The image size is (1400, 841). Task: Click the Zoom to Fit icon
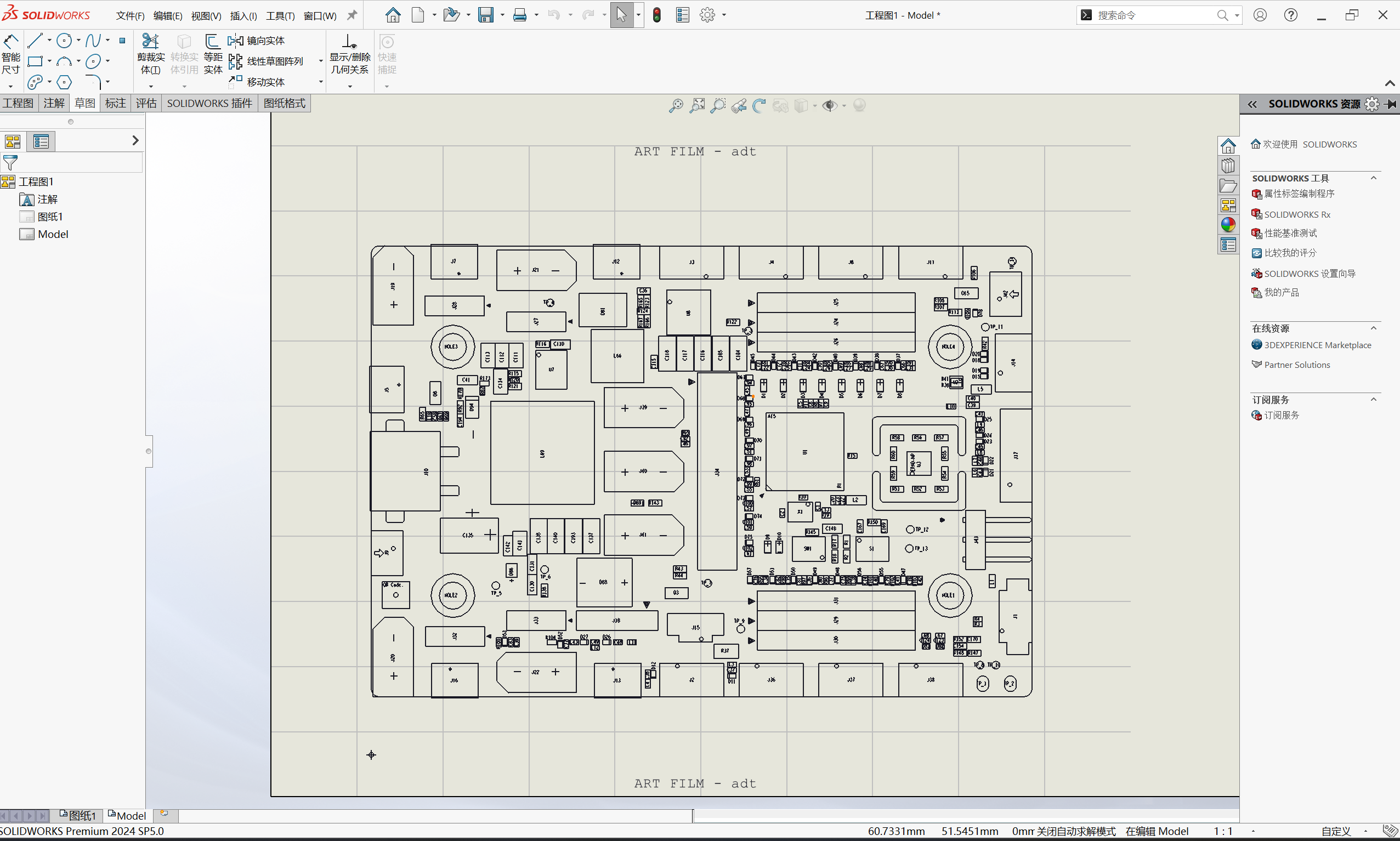pyautogui.click(x=697, y=105)
